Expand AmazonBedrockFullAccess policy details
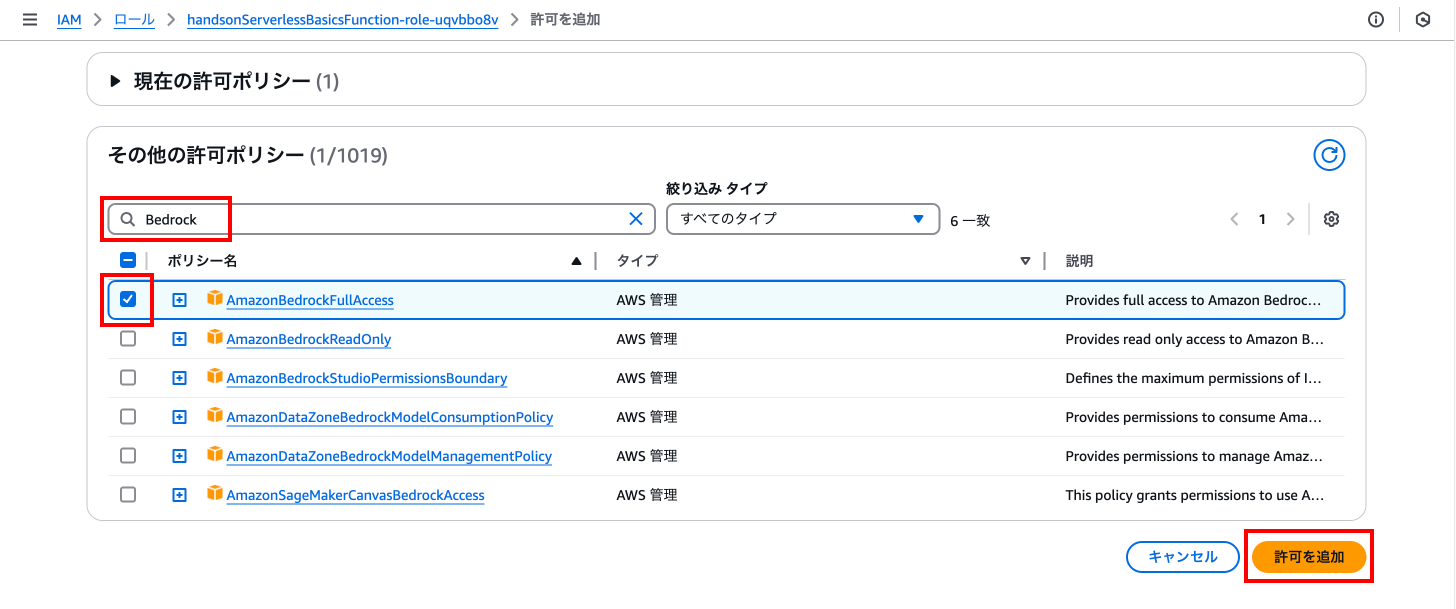Viewport: 1456px width, 609px height. click(x=180, y=300)
